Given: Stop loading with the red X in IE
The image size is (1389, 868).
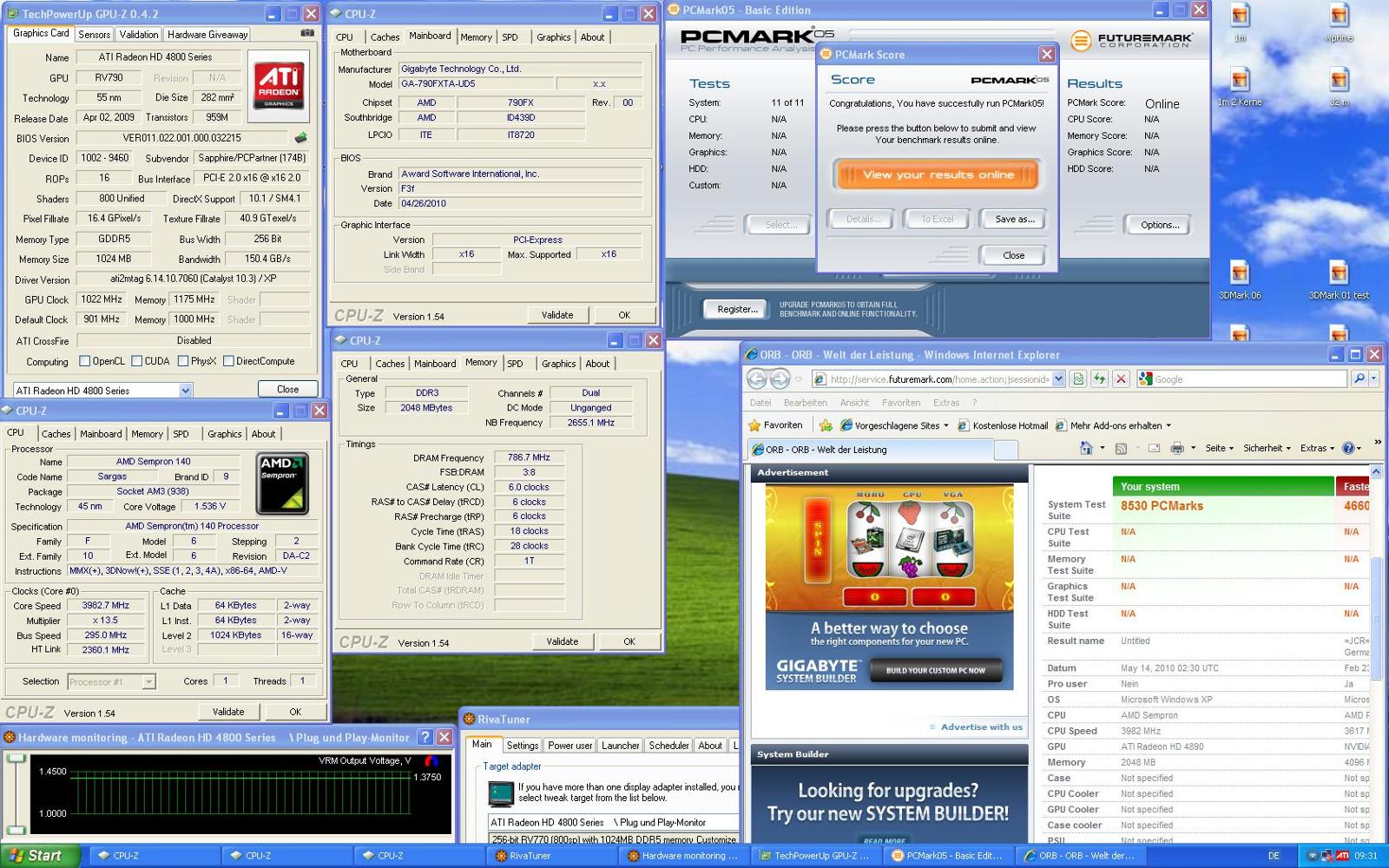Looking at the screenshot, I should coord(1121,378).
